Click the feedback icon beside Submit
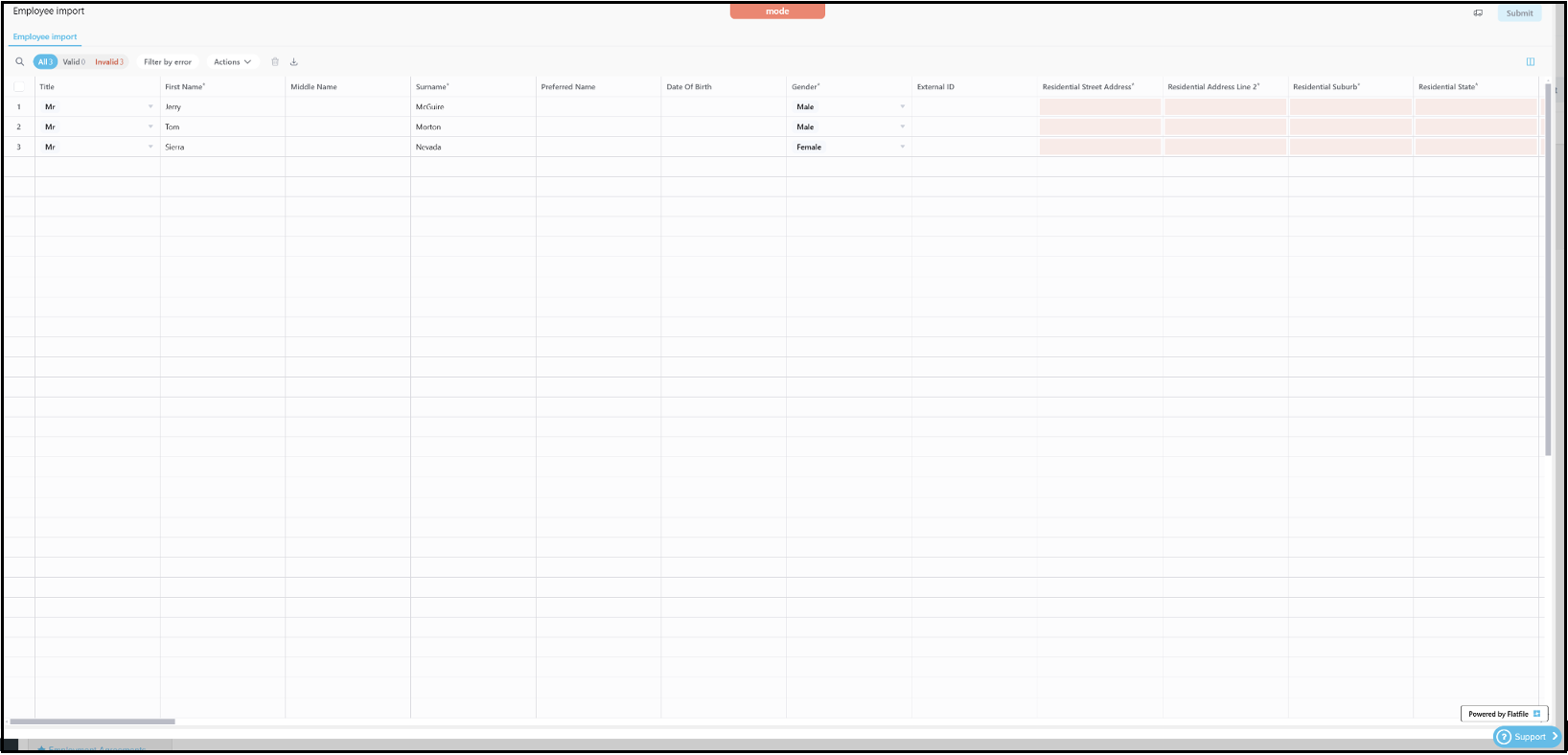Viewport: 1568px width, 755px height. 1478,13
